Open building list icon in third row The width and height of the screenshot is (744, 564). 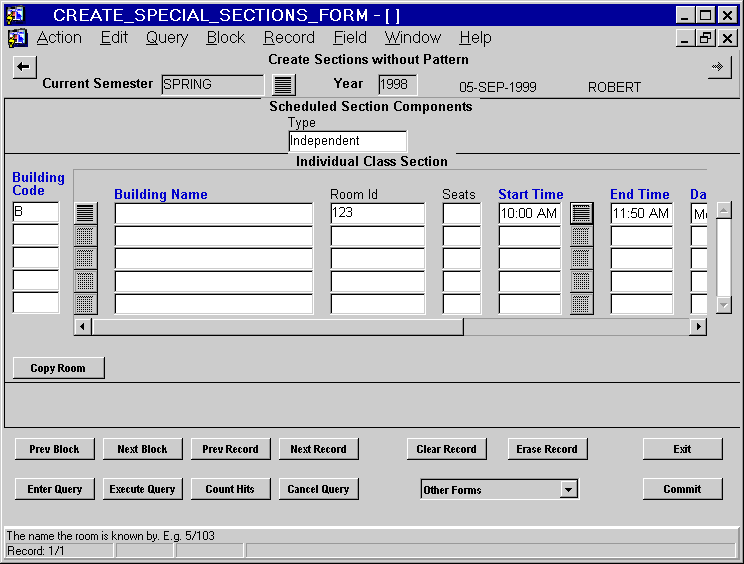85,259
